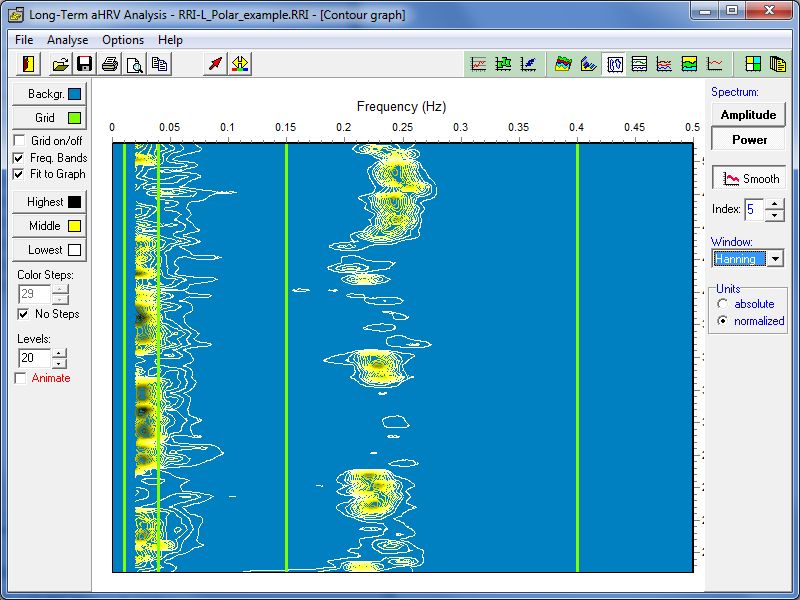Decrease Levels value with down arrow

point(59,362)
